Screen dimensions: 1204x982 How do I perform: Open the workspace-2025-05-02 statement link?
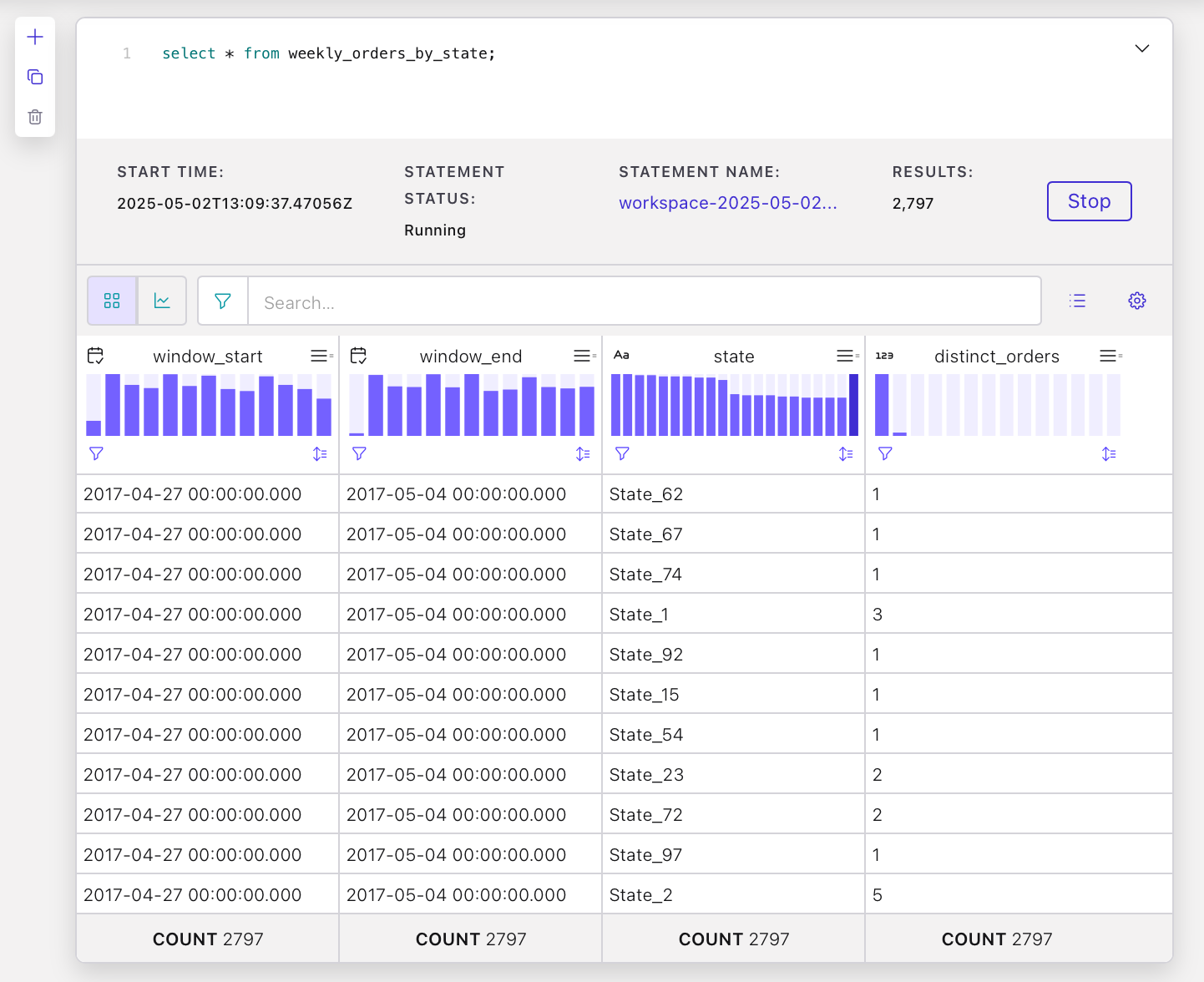pos(727,203)
